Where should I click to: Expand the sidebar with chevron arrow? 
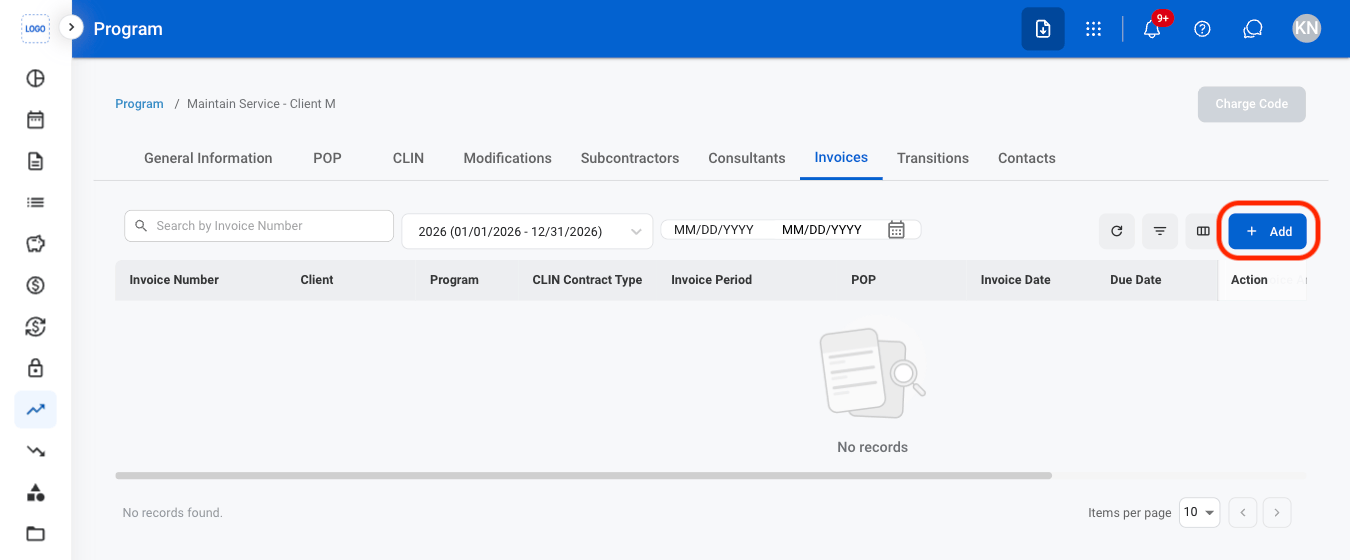click(x=71, y=28)
